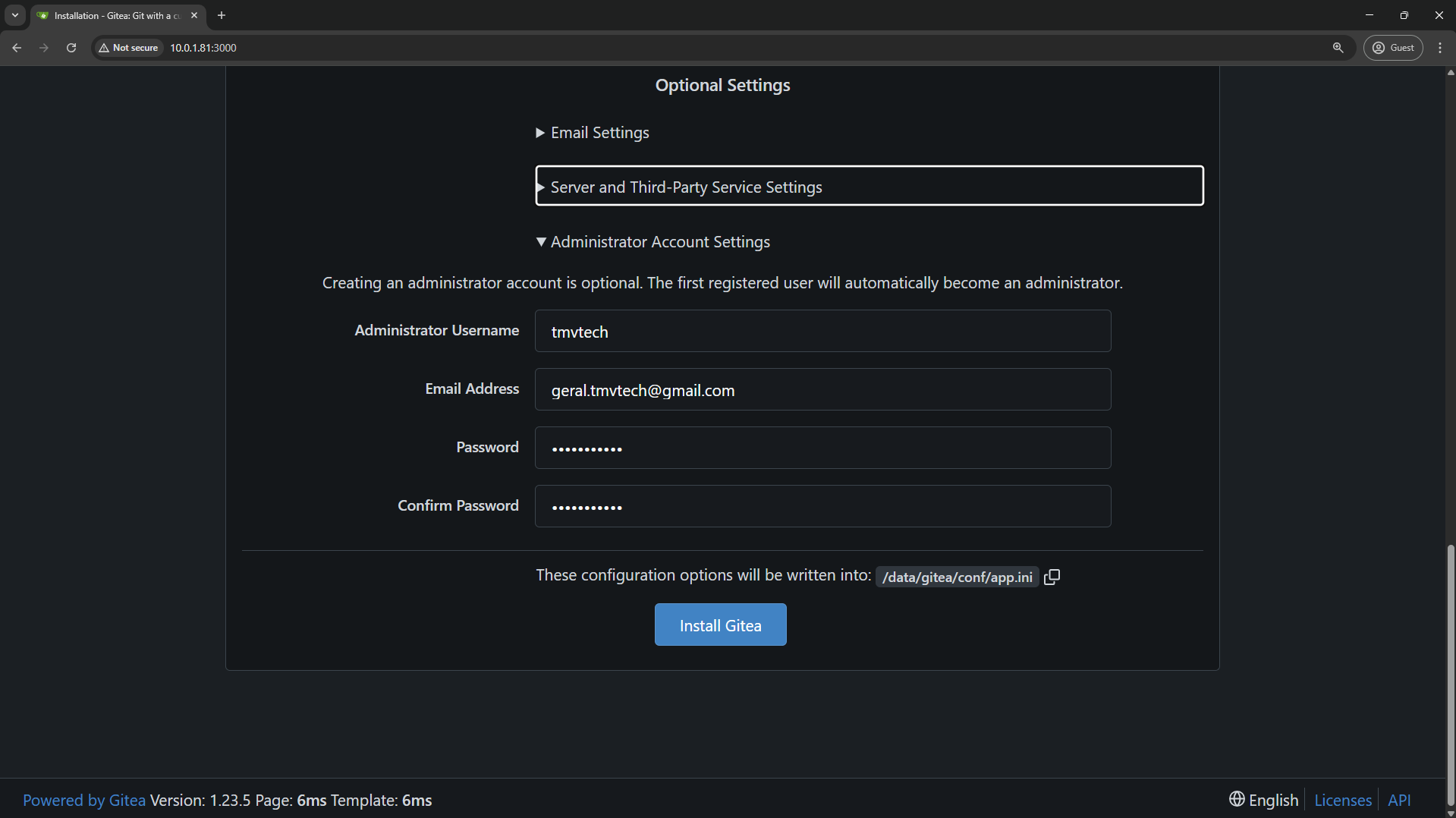Minimize the browser window
This screenshot has height=818, width=1456.
pyautogui.click(x=1369, y=15)
